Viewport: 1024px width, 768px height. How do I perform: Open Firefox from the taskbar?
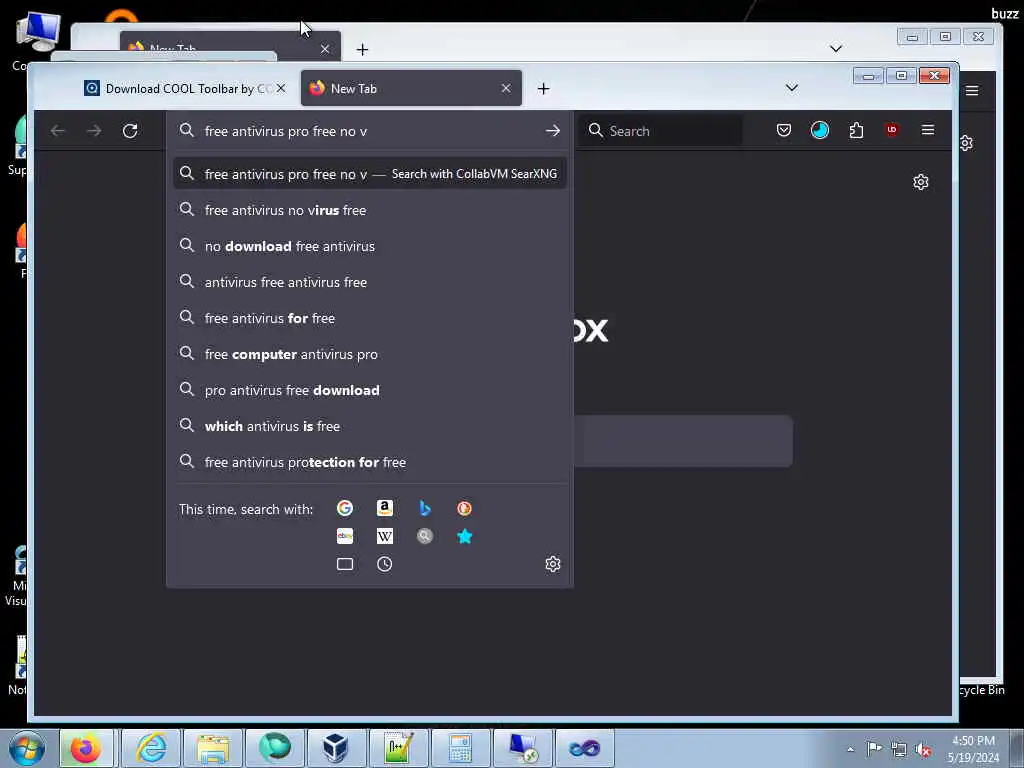coord(86,748)
